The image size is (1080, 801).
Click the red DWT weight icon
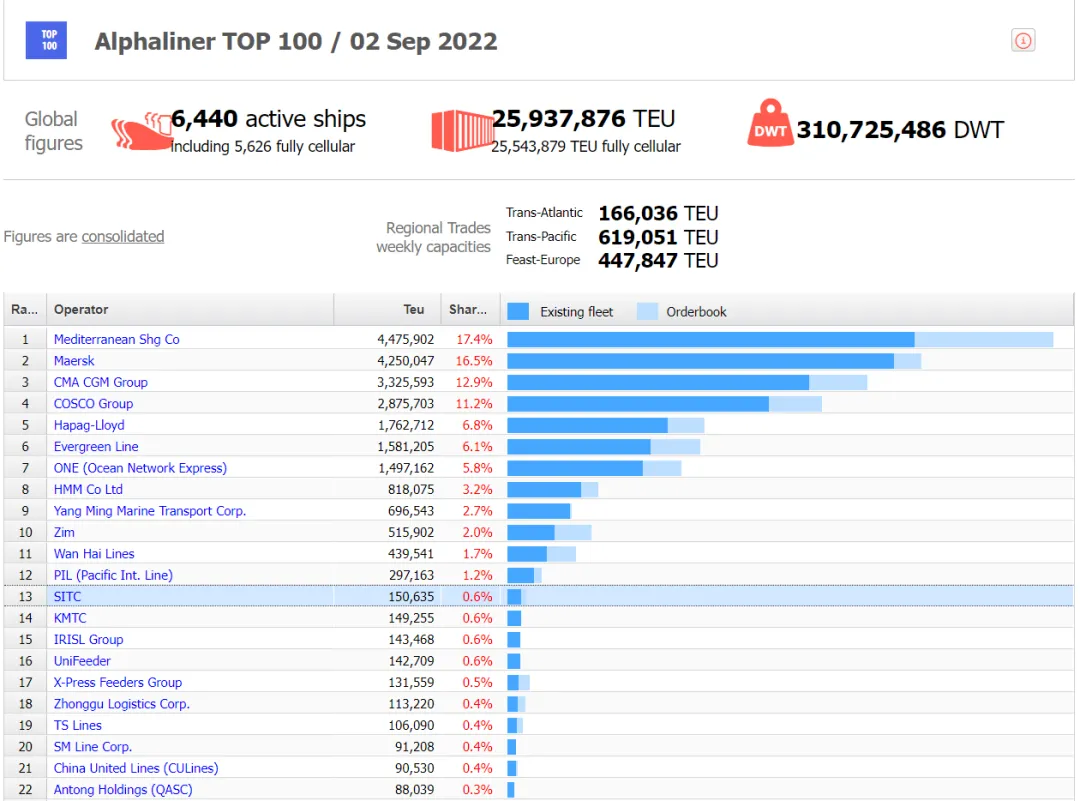(x=770, y=123)
